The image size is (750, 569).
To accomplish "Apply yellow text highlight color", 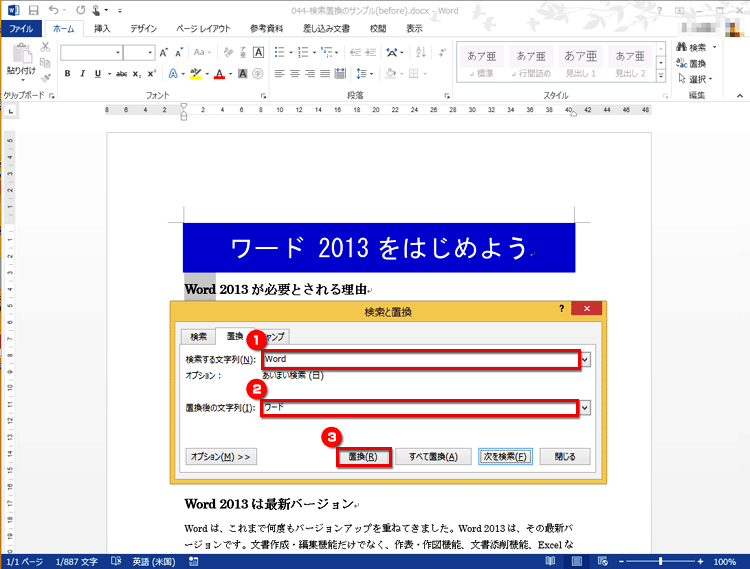I will (x=196, y=74).
